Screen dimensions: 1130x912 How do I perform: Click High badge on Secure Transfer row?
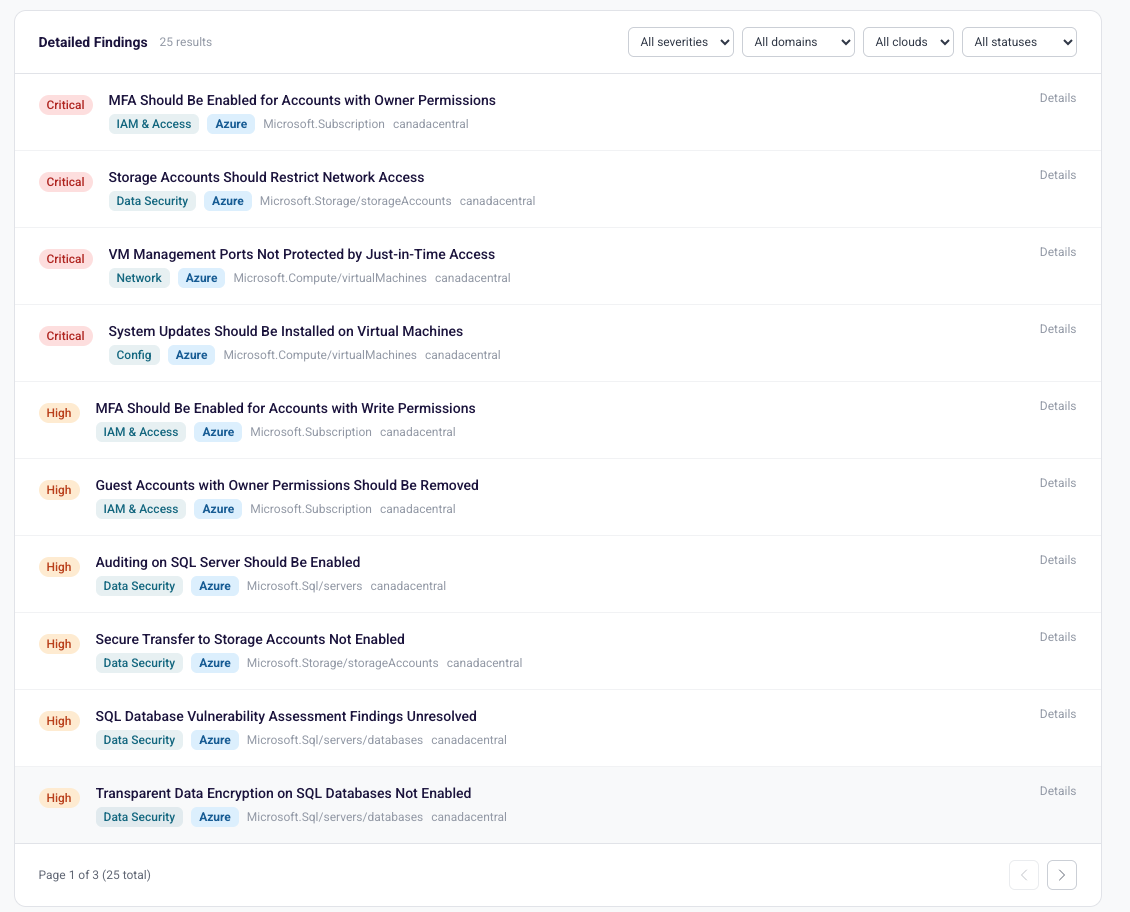click(59, 644)
